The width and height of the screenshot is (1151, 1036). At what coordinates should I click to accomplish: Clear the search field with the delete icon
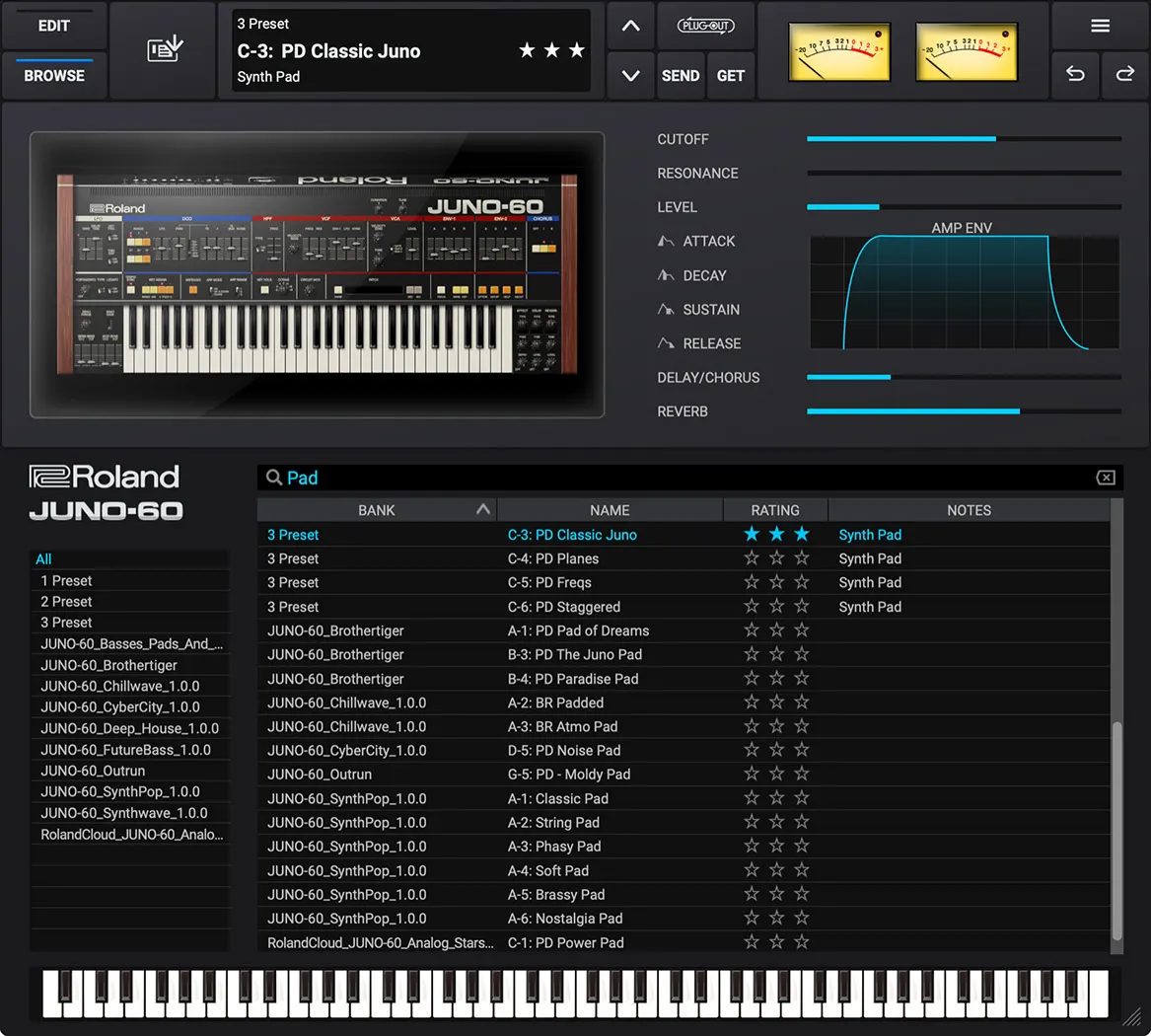pos(1106,478)
